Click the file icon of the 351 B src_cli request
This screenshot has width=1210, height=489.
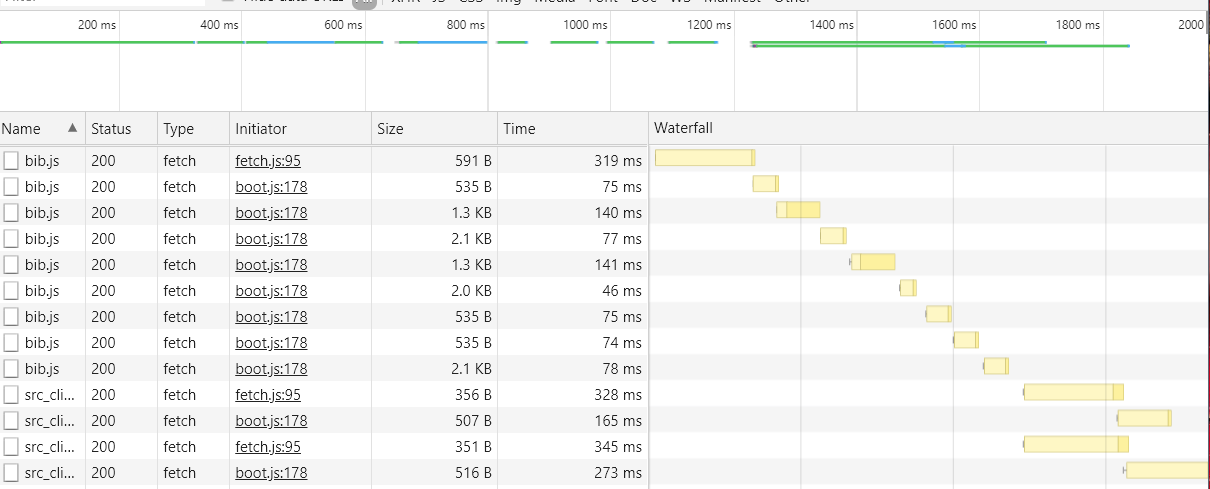11,446
